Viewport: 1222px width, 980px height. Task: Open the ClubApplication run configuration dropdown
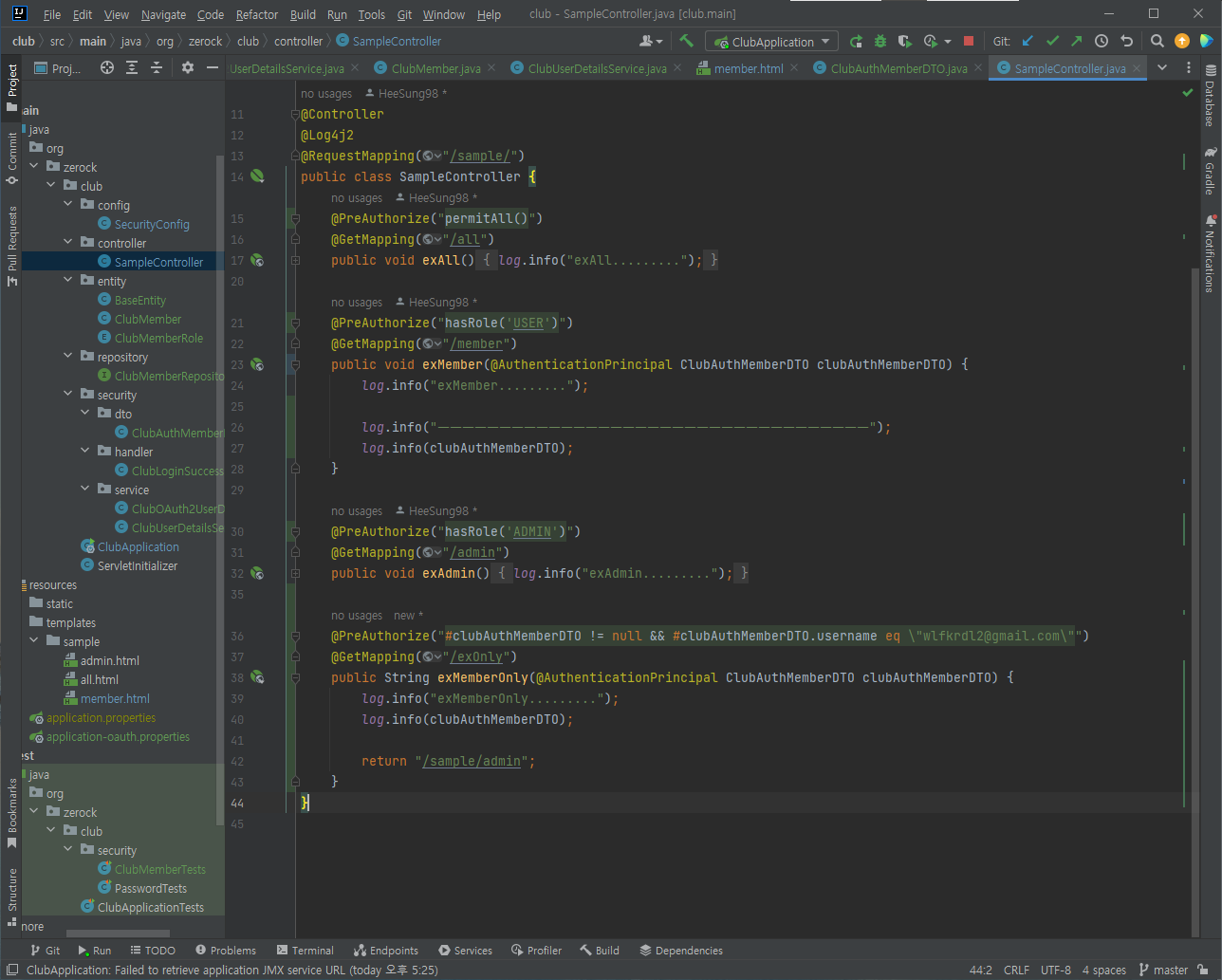(x=771, y=41)
